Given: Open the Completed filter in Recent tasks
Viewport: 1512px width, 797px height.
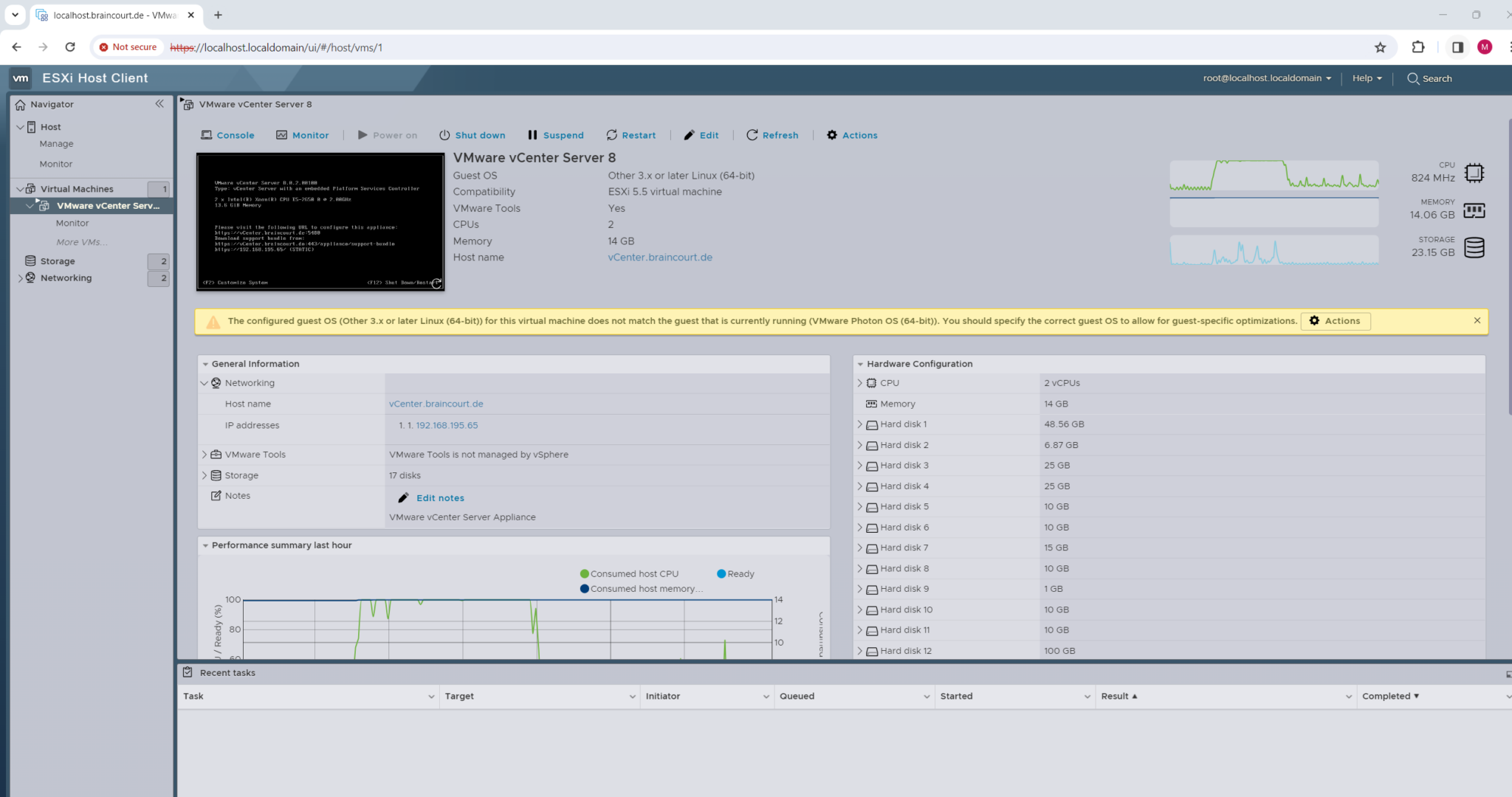Looking at the screenshot, I should (1390, 695).
